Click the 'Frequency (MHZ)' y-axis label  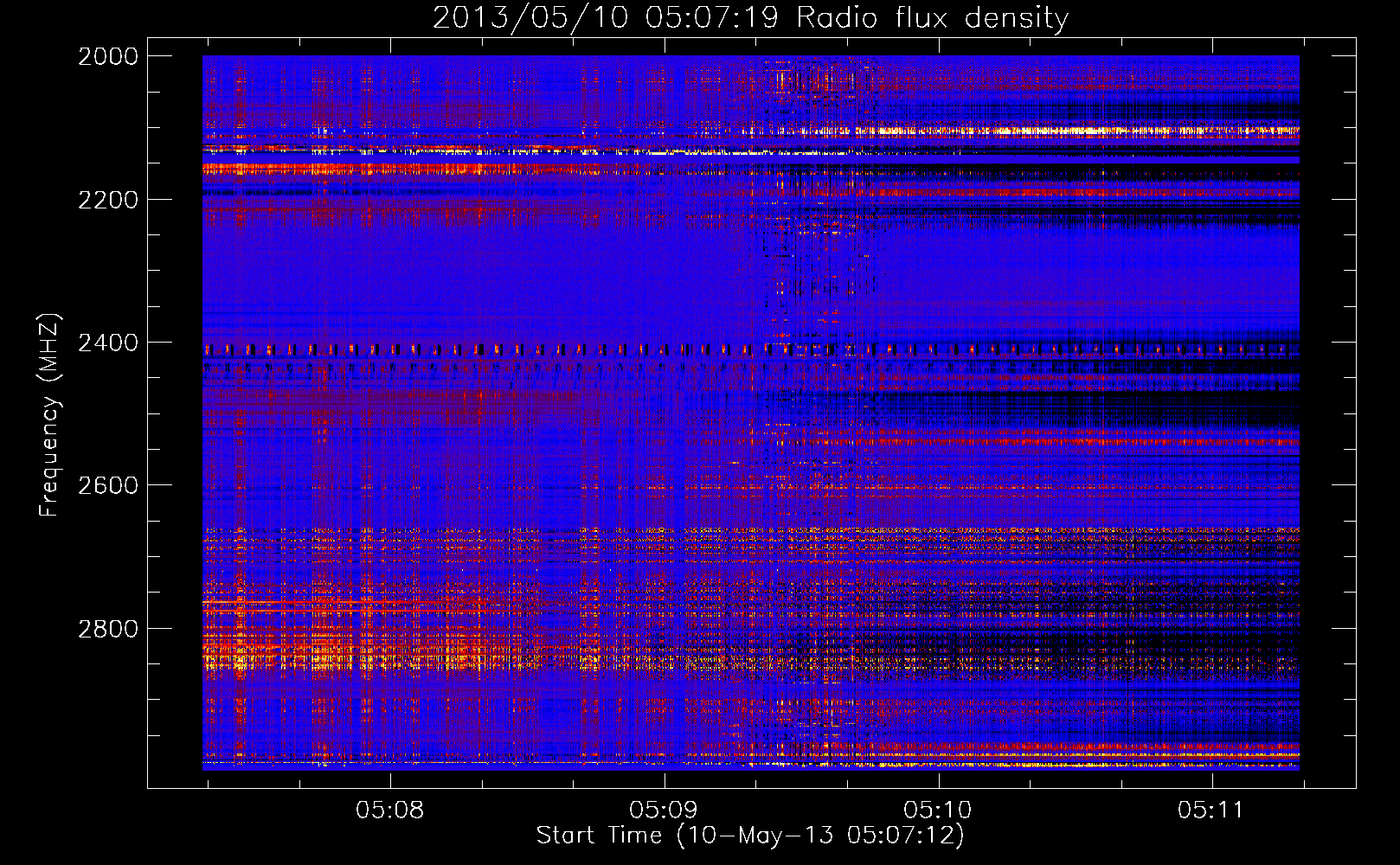[x=50, y=415]
